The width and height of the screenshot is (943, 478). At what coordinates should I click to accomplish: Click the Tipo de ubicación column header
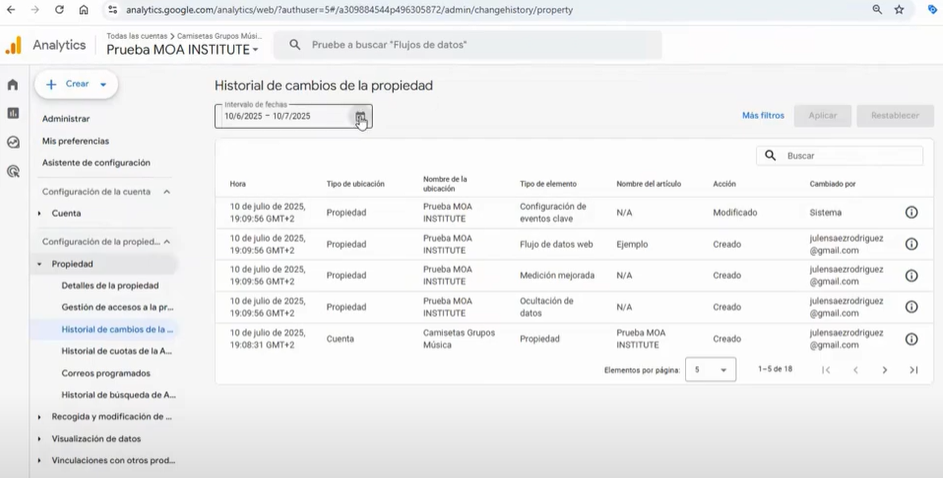tap(355, 184)
